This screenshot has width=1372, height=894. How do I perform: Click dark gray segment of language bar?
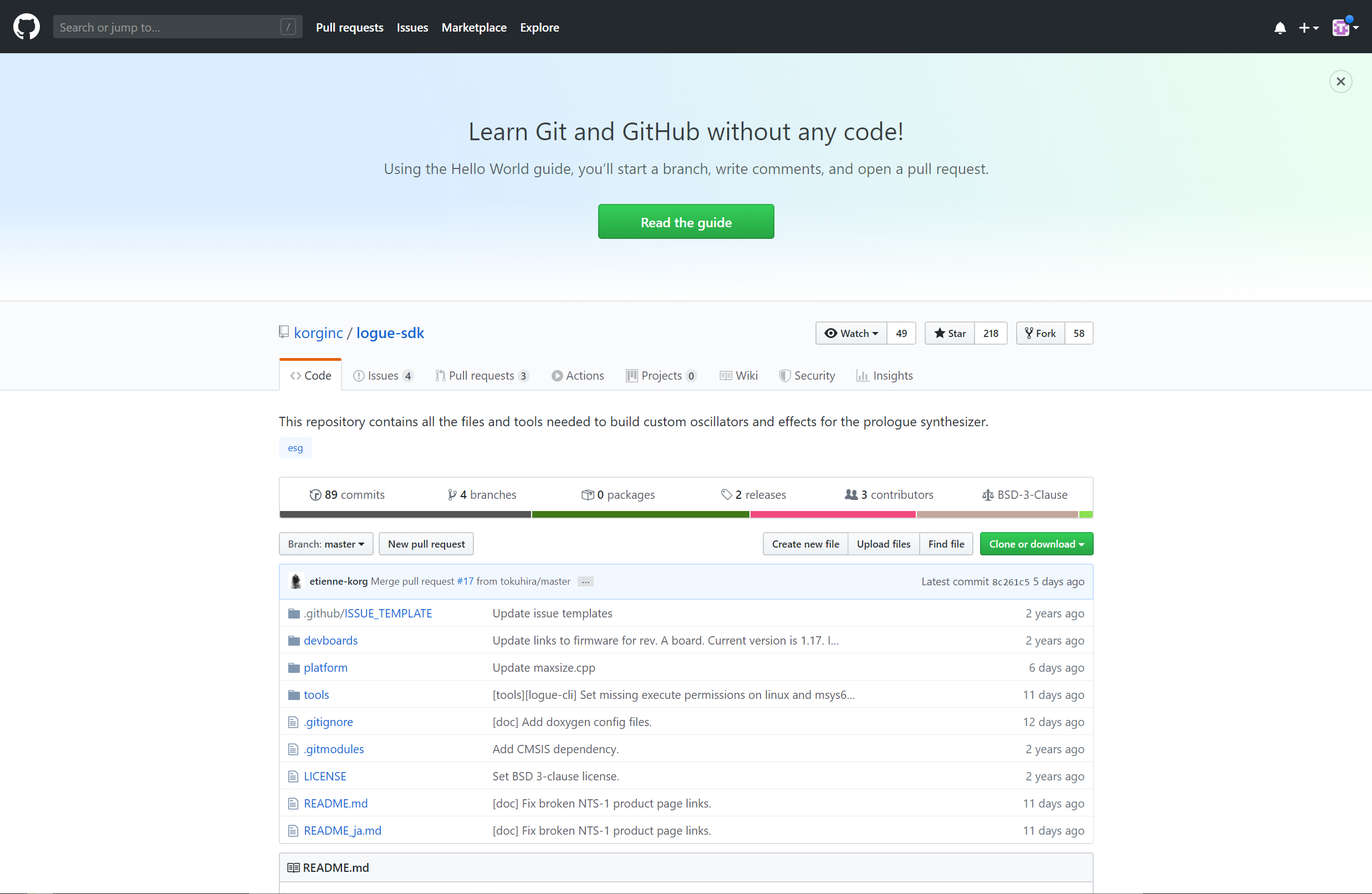click(405, 514)
